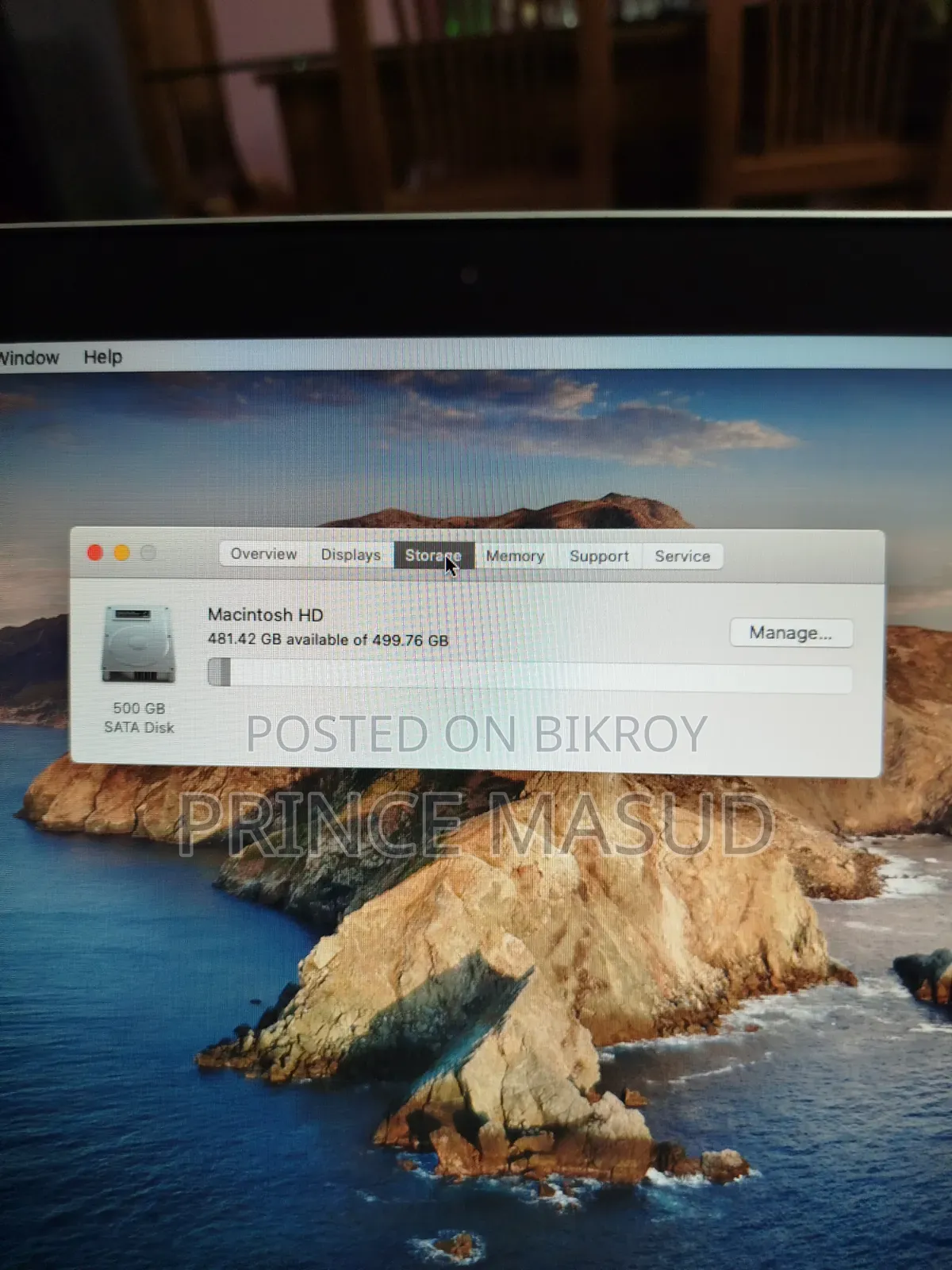Image resolution: width=952 pixels, height=1270 pixels.
Task: Open the Support tab
Action: pyautogui.click(x=599, y=556)
